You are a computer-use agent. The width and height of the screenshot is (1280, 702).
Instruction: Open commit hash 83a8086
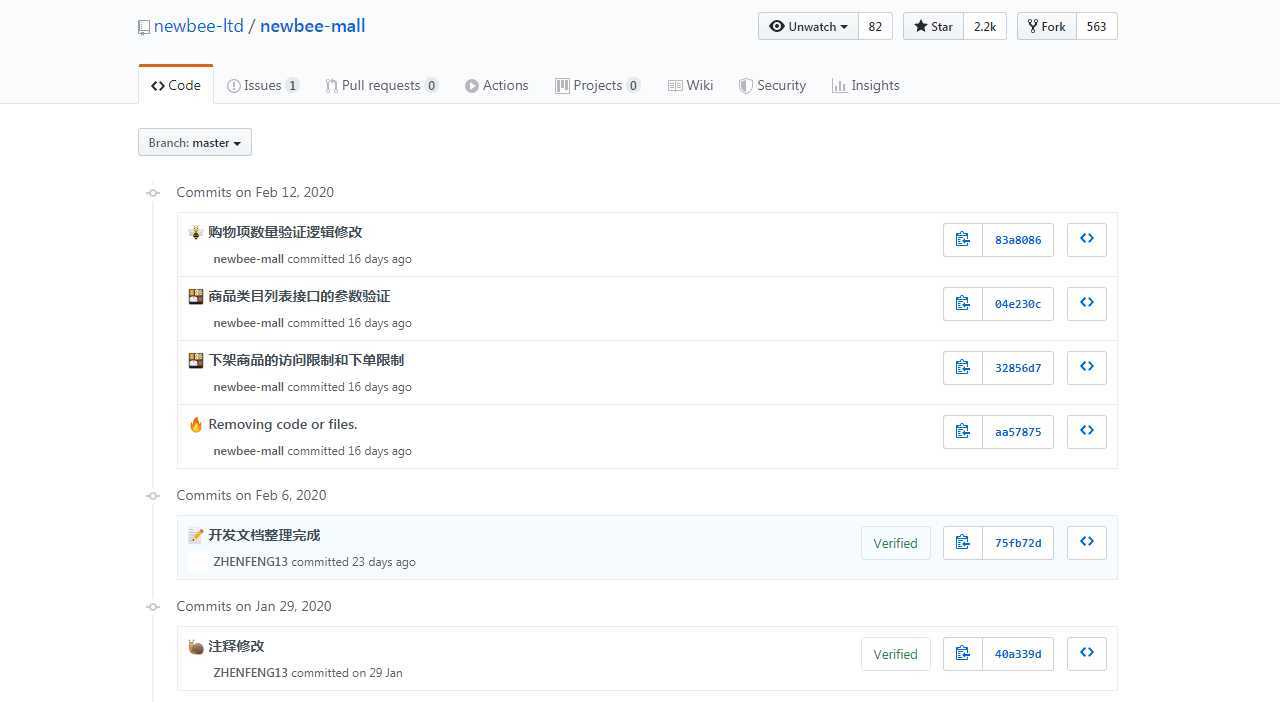pos(1018,240)
